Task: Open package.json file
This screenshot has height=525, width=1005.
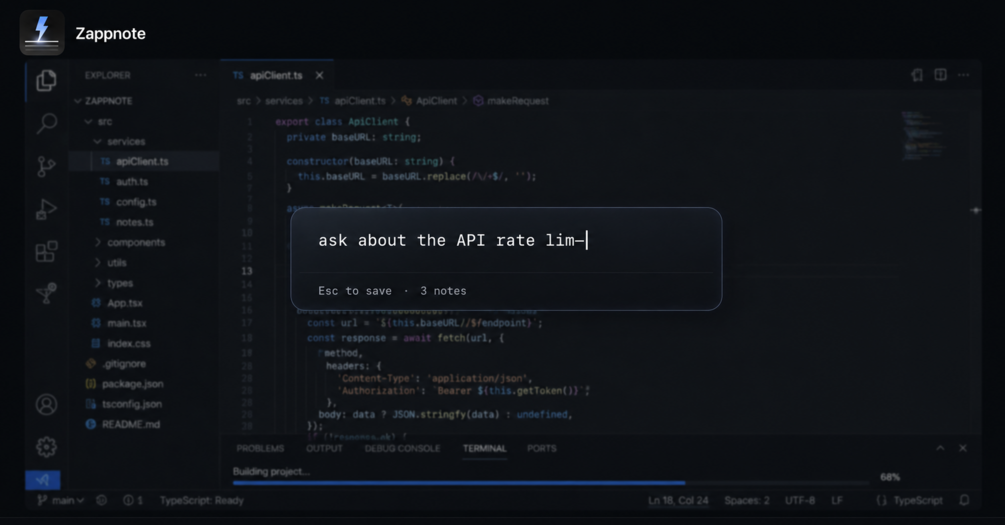Action: click(x=125, y=383)
